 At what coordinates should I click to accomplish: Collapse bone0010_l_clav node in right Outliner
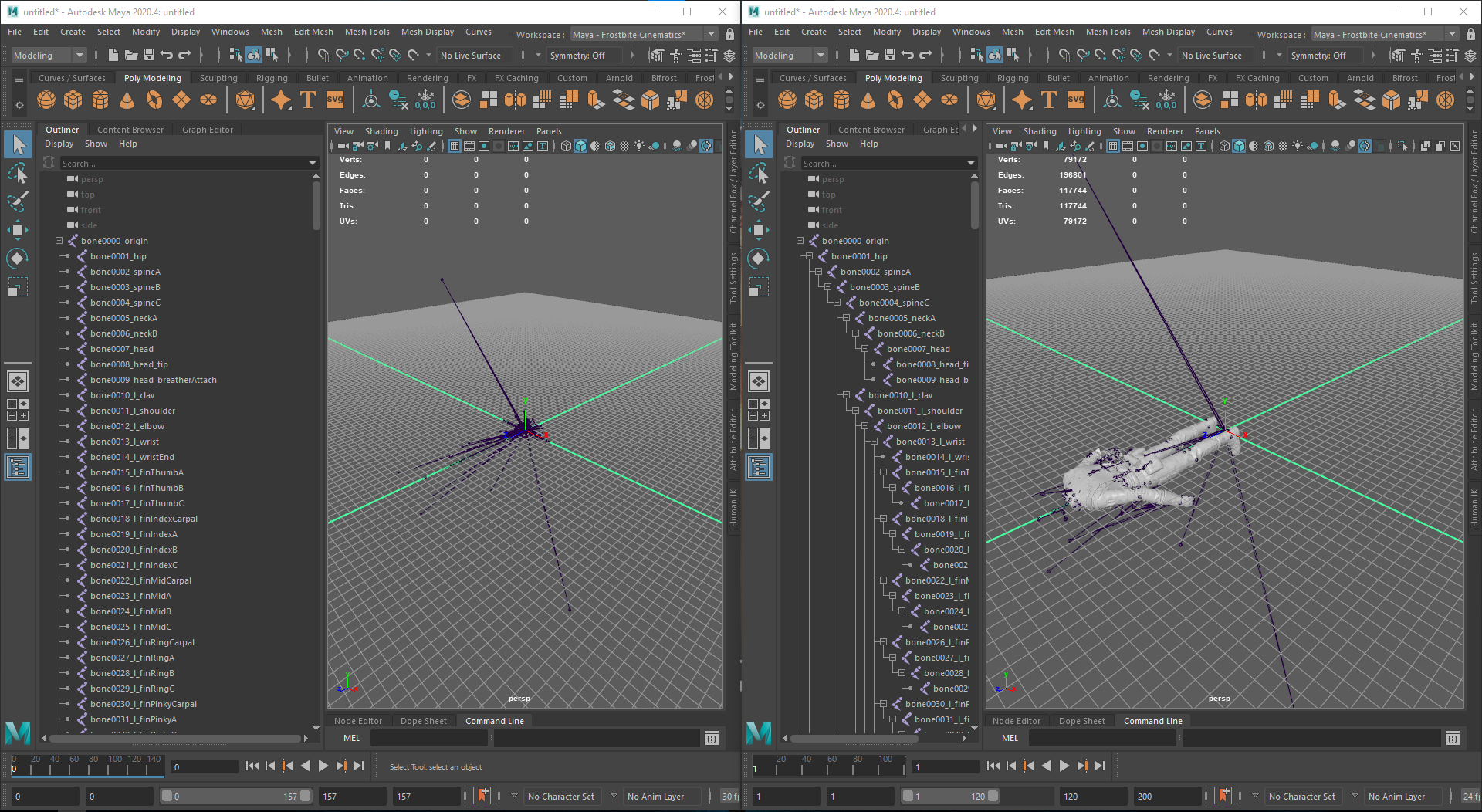(x=846, y=395)
